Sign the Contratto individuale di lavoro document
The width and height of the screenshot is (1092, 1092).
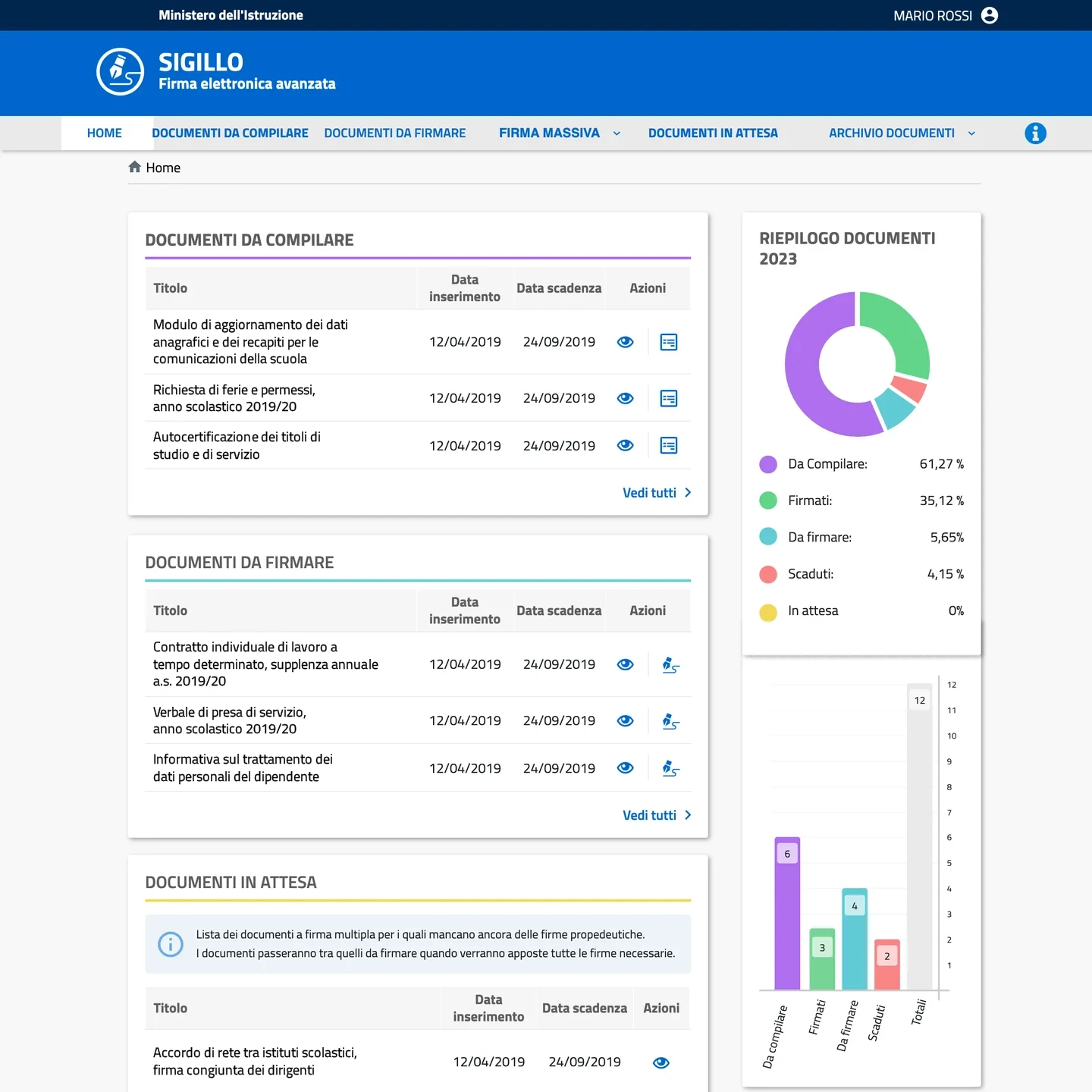coord(670,665)
